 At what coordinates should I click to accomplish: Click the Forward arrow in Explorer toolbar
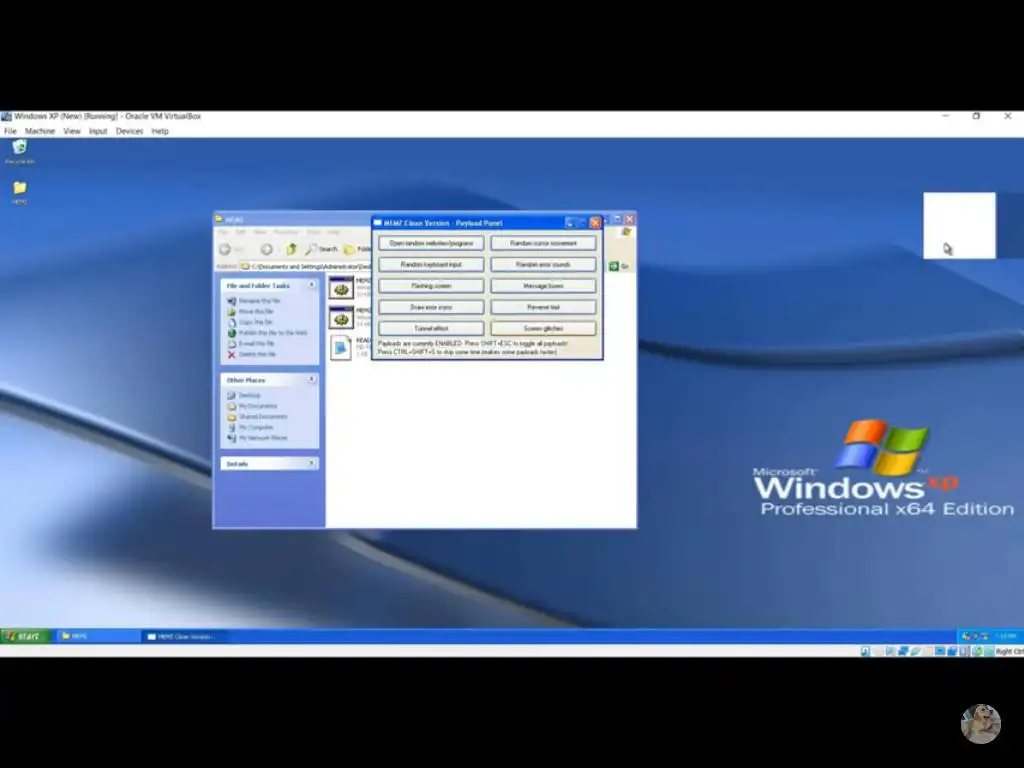[266, 249]
